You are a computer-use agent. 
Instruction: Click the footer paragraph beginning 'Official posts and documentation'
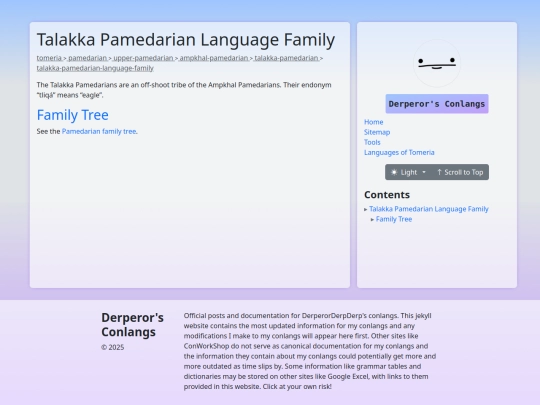(310, 351)
